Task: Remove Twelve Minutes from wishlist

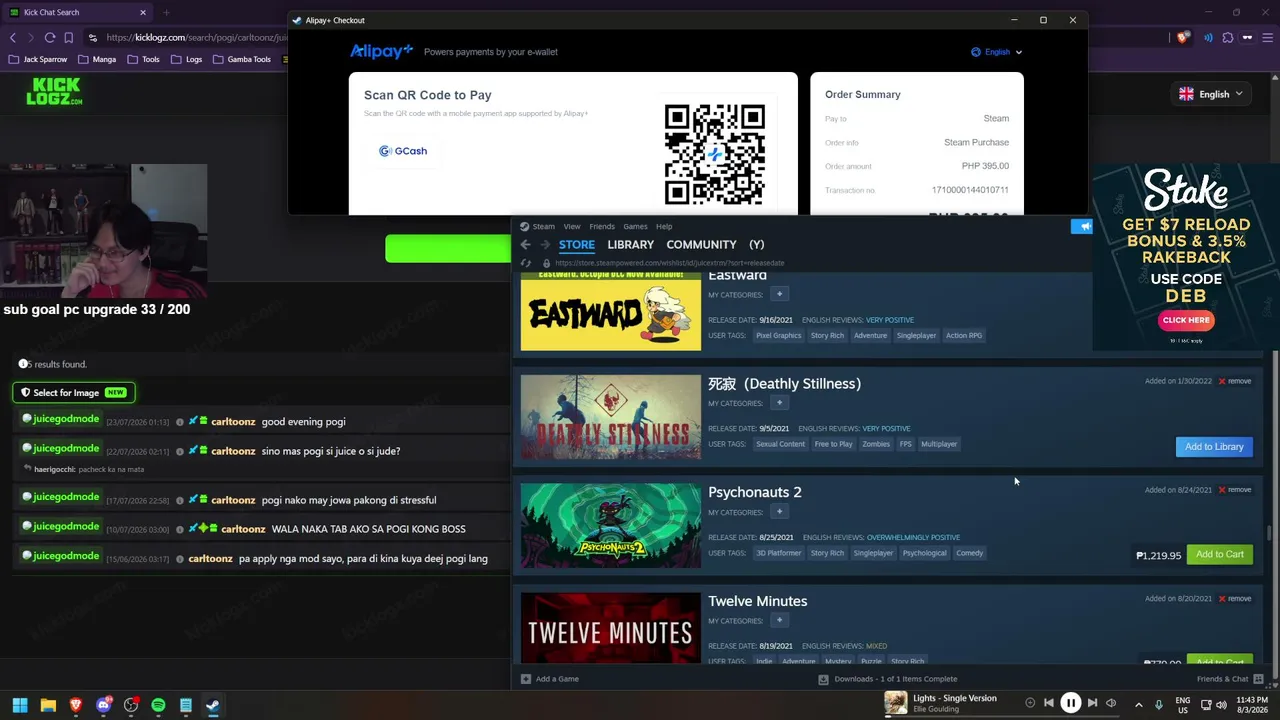Action: click(x=1235, y=599)
